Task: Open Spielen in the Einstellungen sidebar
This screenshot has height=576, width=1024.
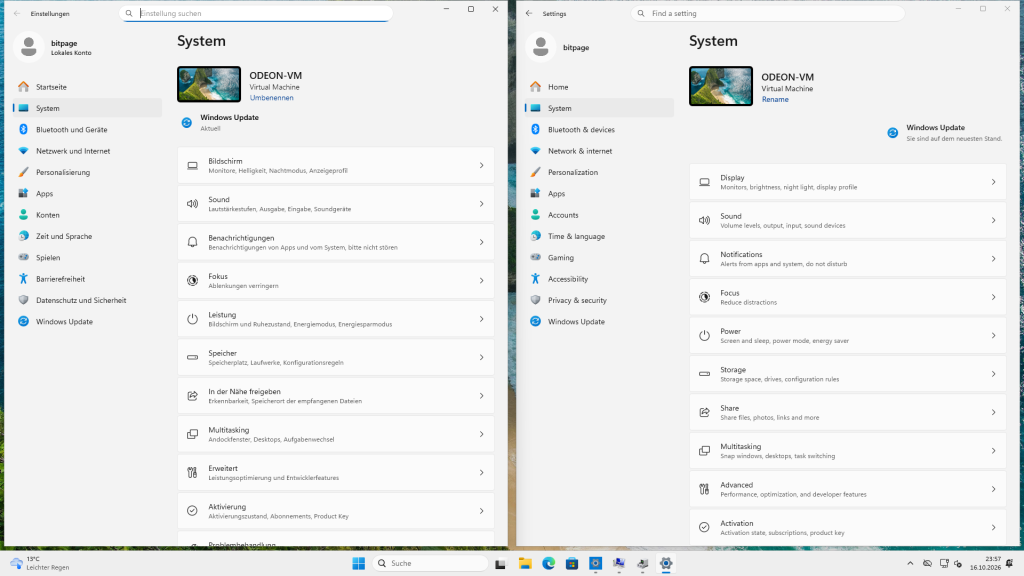Action: pos(87,257)
